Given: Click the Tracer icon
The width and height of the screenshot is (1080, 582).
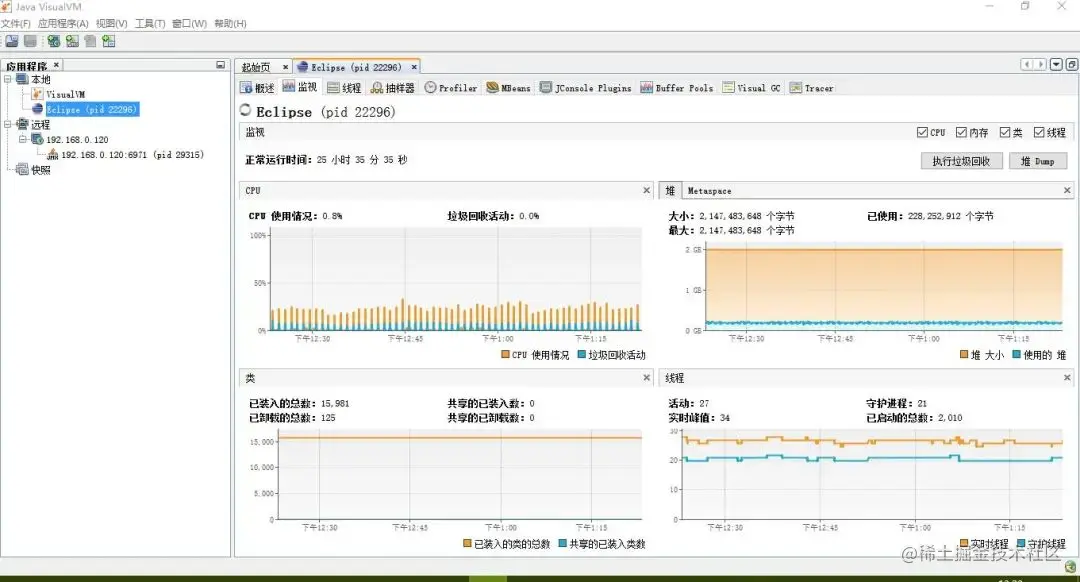Looking at the screenshot, I should pyautogui.click(x=796, y=87).
